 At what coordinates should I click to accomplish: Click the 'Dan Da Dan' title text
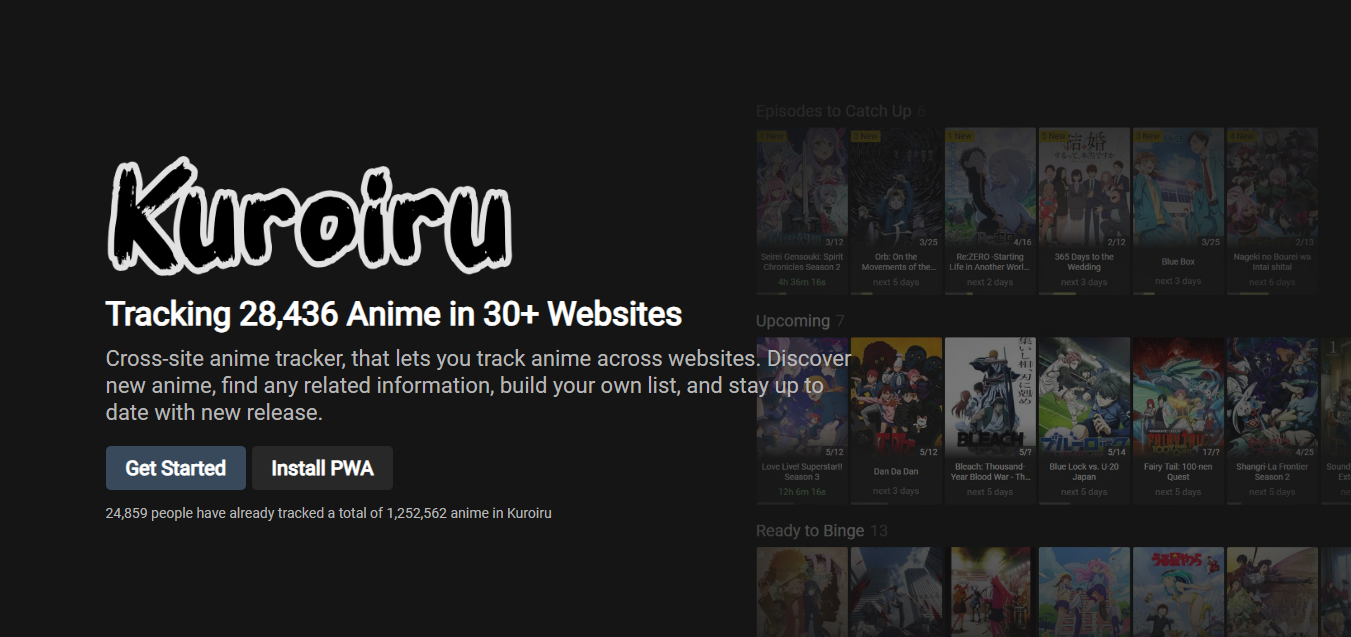[896, 472]
